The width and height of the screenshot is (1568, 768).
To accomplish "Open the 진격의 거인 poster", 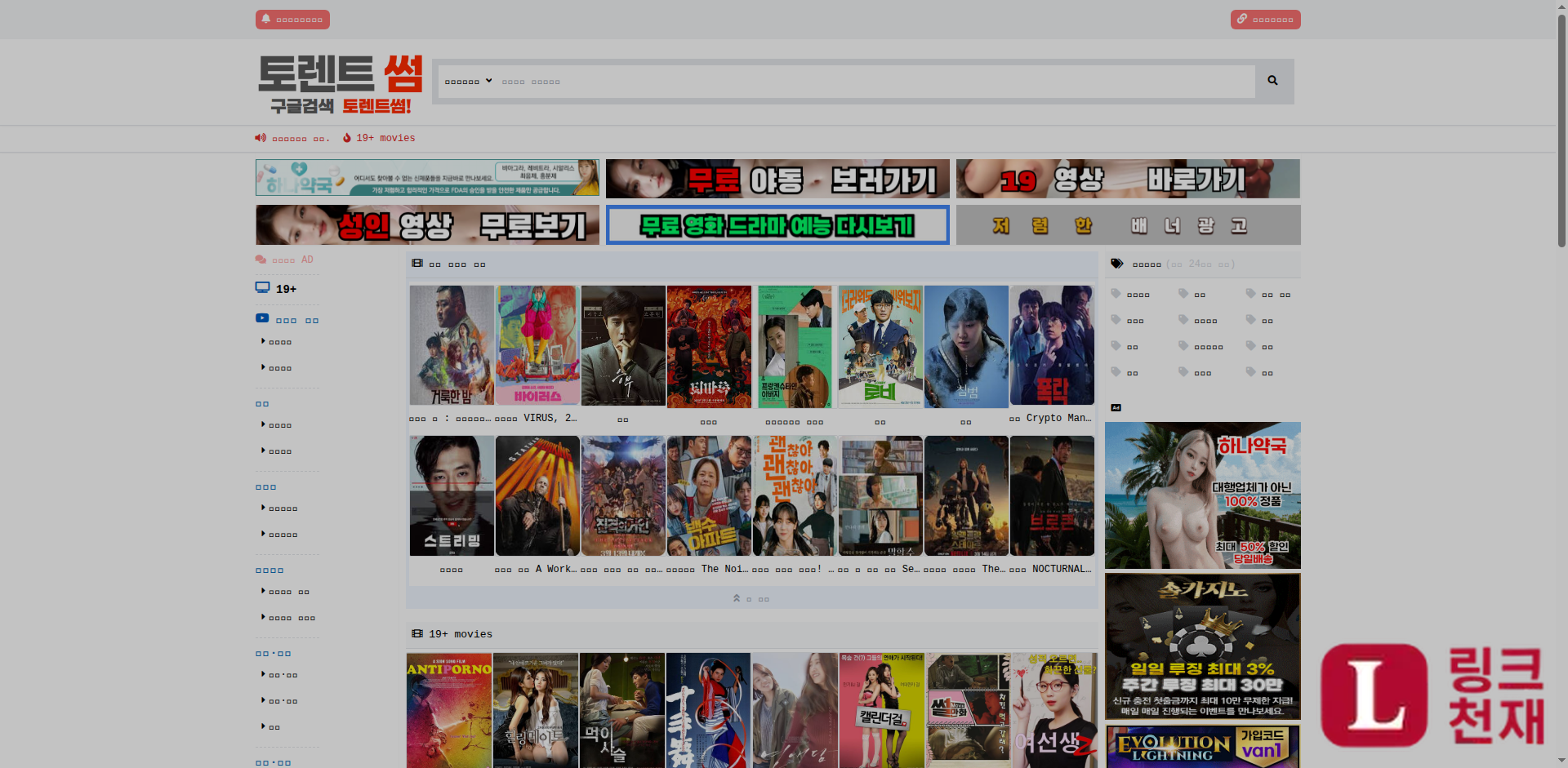I will 623,495.
